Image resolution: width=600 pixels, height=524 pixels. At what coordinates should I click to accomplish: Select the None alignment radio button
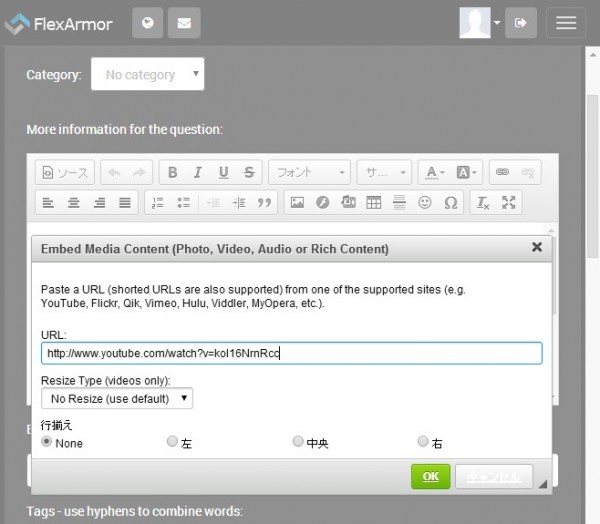[x=47, y=441]
